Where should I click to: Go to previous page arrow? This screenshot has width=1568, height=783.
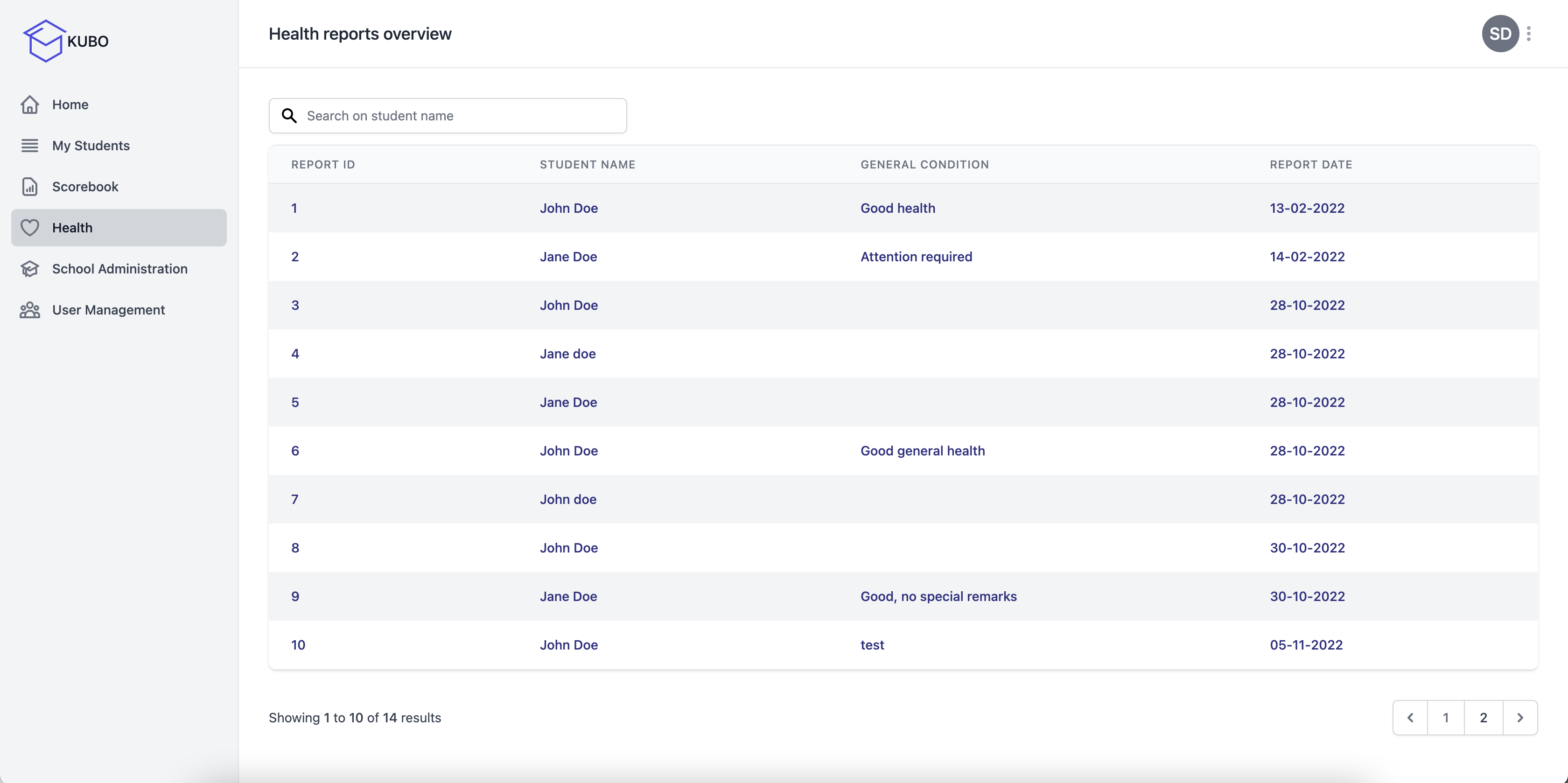pyautogui.click(x=1410, y=718)
